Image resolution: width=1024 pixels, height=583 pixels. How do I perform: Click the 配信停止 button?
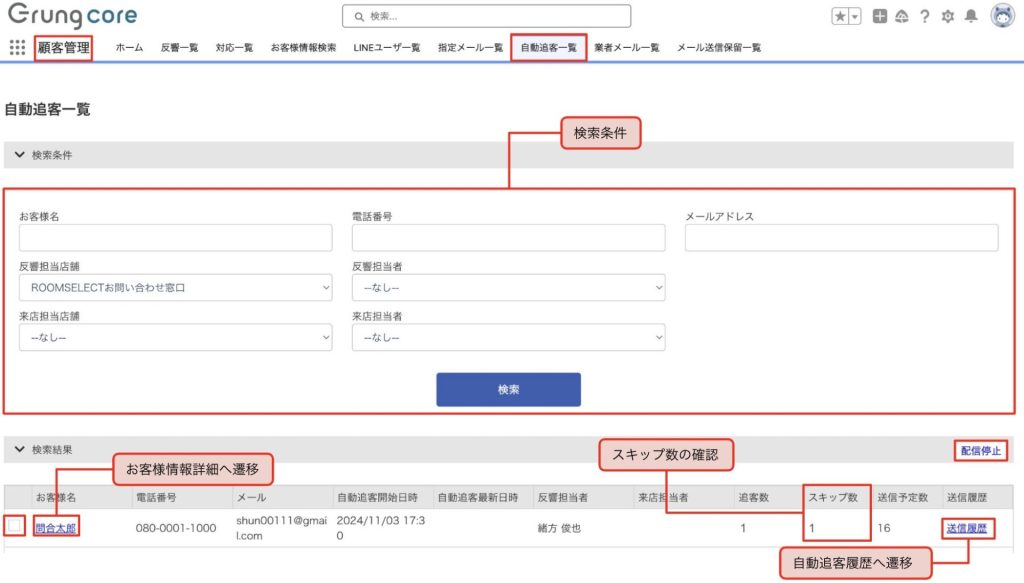[980, 451]
